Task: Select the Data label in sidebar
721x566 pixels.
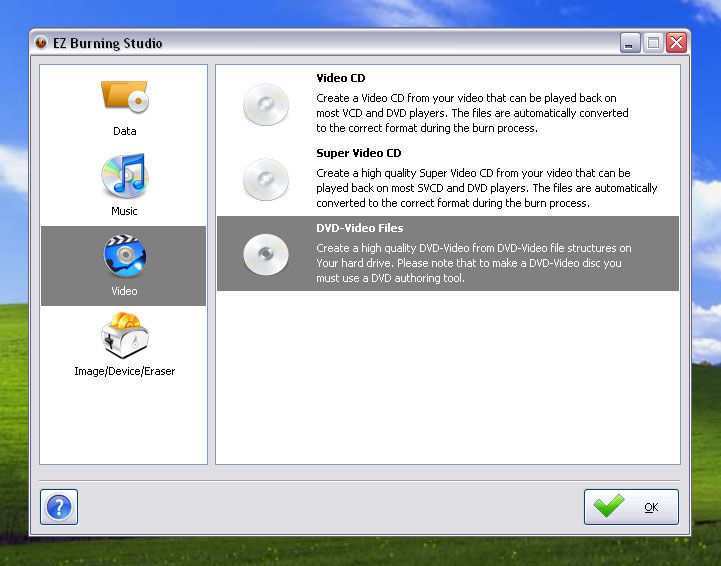Action: [x=125, y=131]
